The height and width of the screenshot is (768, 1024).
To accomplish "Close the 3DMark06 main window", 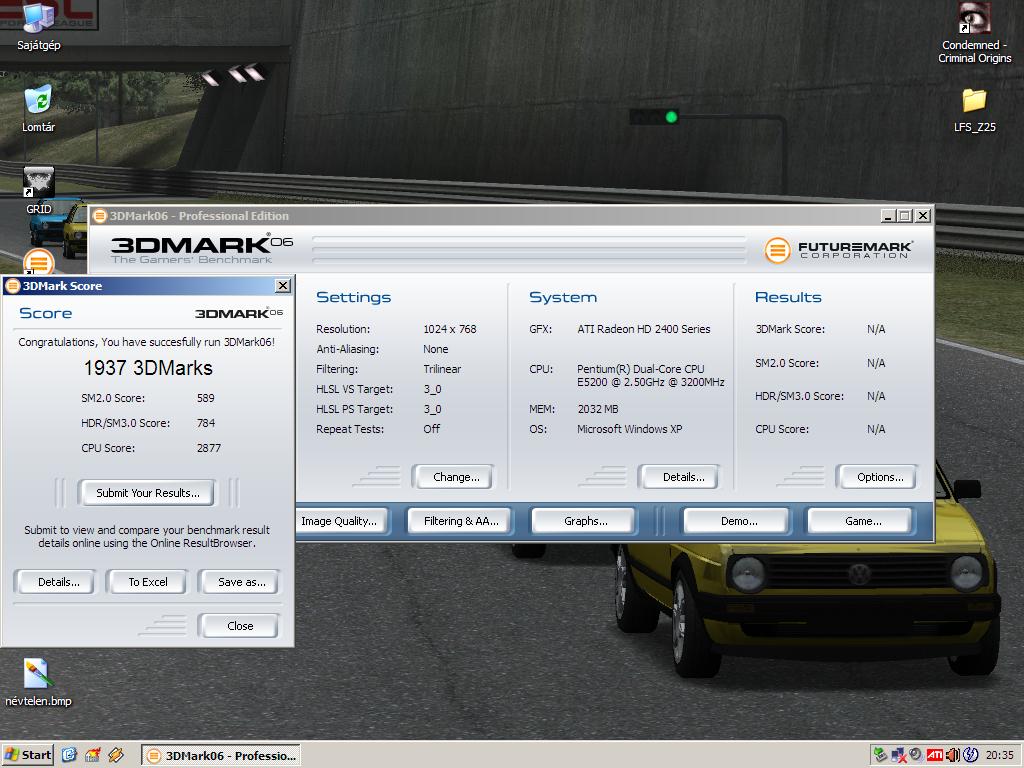I will (923, 216).
